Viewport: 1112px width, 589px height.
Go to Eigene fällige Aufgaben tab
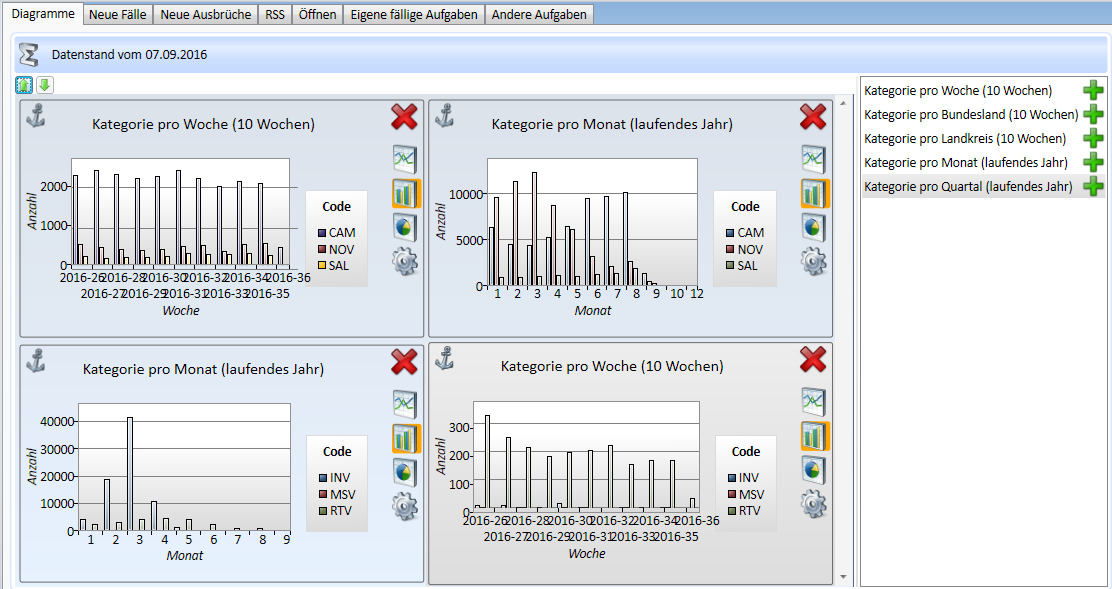tap(414, 15)
